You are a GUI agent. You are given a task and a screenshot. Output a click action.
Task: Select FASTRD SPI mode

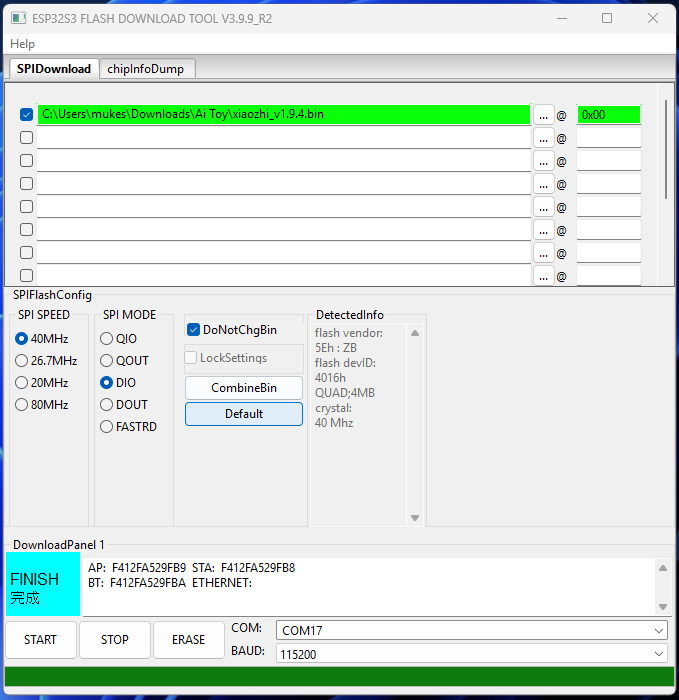pos(129,427)
